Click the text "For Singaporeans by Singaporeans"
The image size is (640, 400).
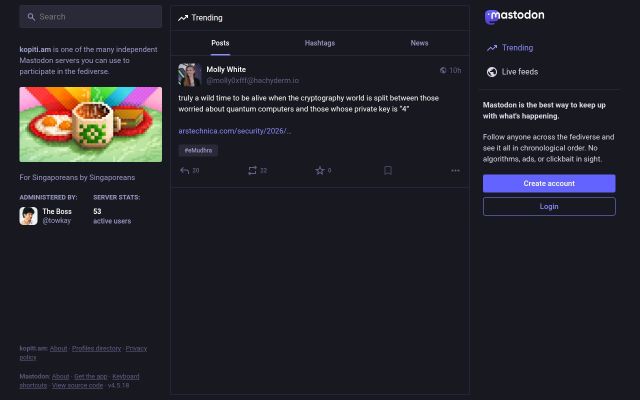(x=77, y=178)
